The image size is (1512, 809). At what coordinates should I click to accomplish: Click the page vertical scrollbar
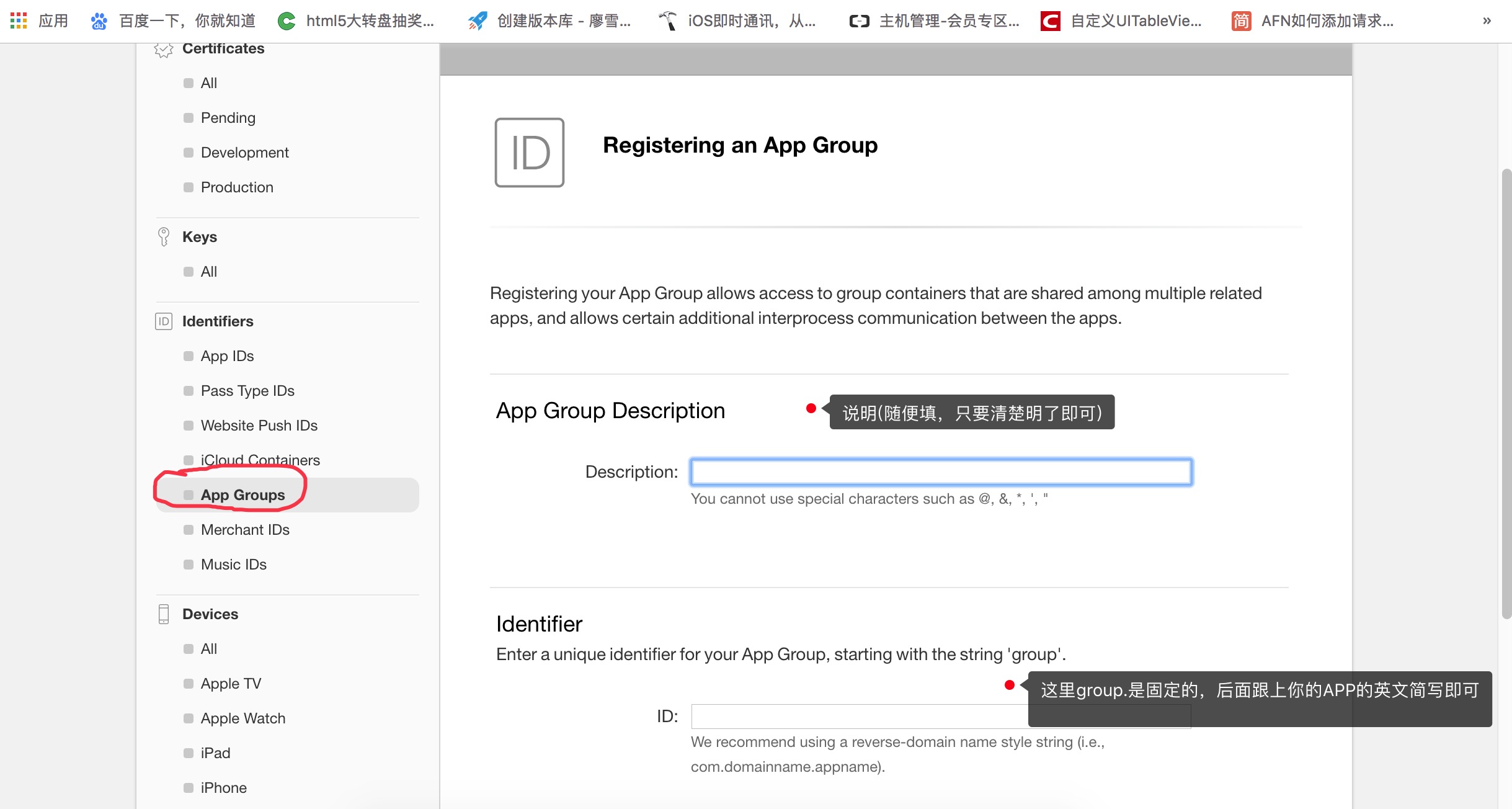click(1506, 393)
